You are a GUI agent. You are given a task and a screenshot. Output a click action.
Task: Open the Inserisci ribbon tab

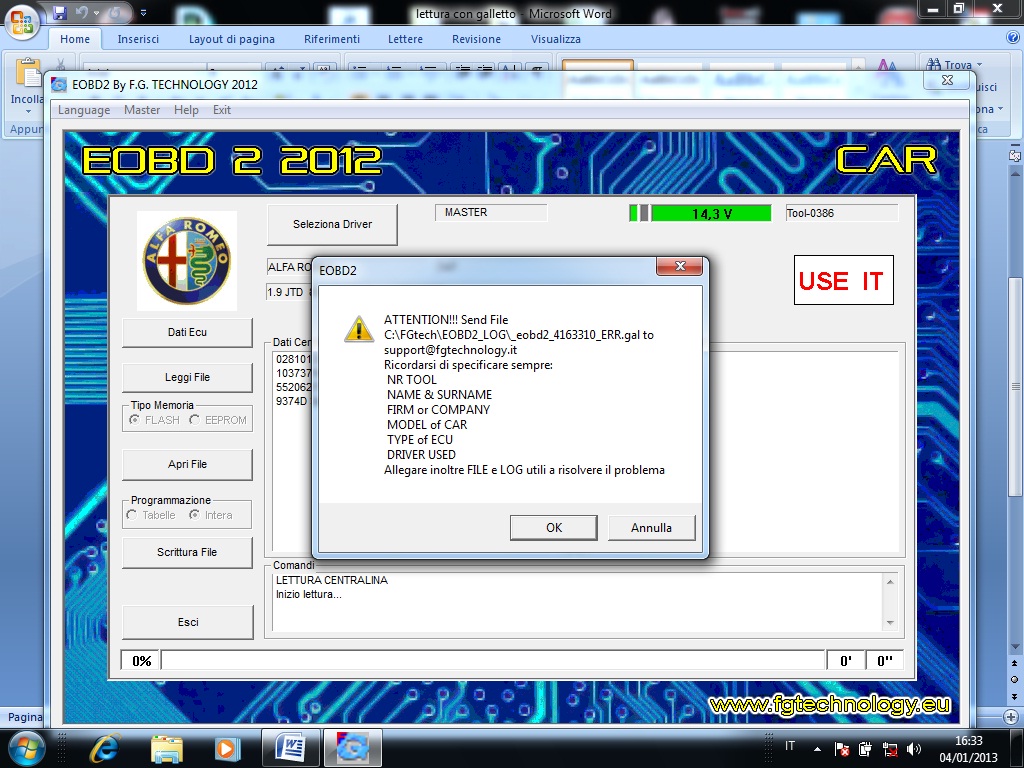pyautogui.click(x=138, y=39)
